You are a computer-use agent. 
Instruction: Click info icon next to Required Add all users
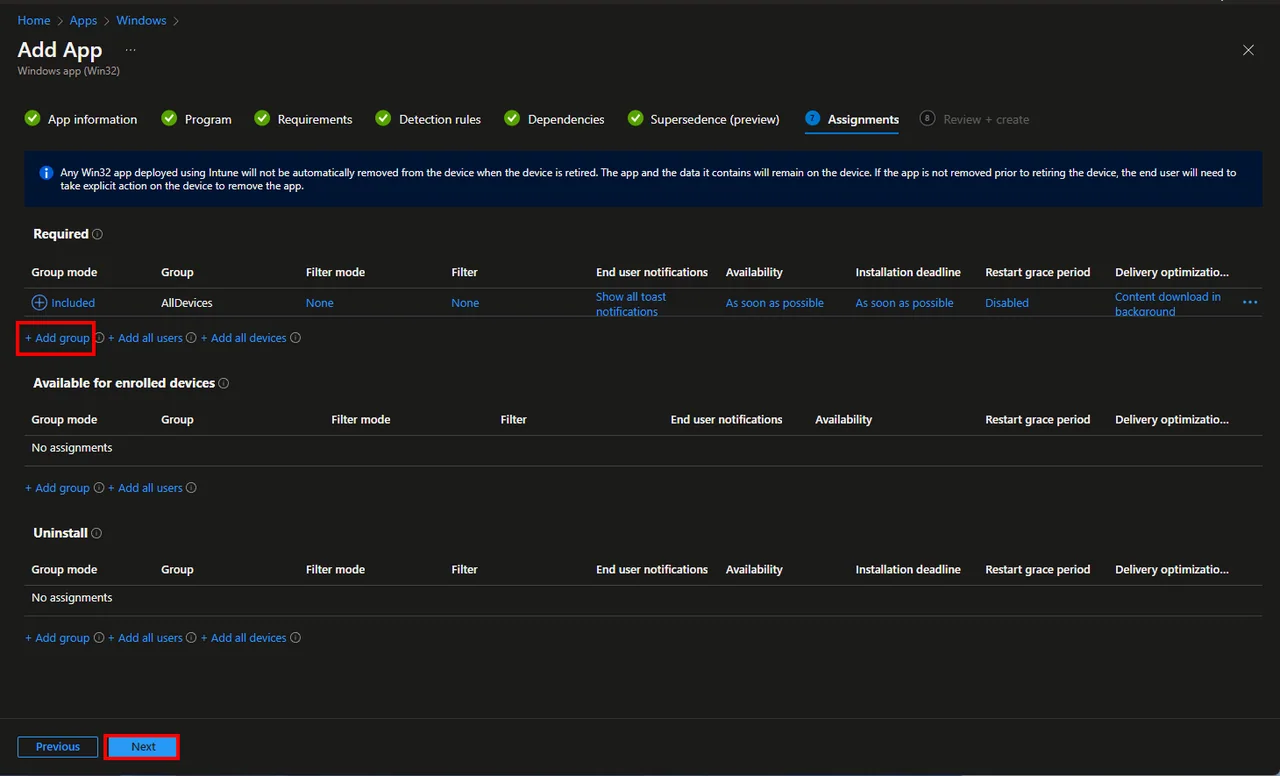(191, 338)
